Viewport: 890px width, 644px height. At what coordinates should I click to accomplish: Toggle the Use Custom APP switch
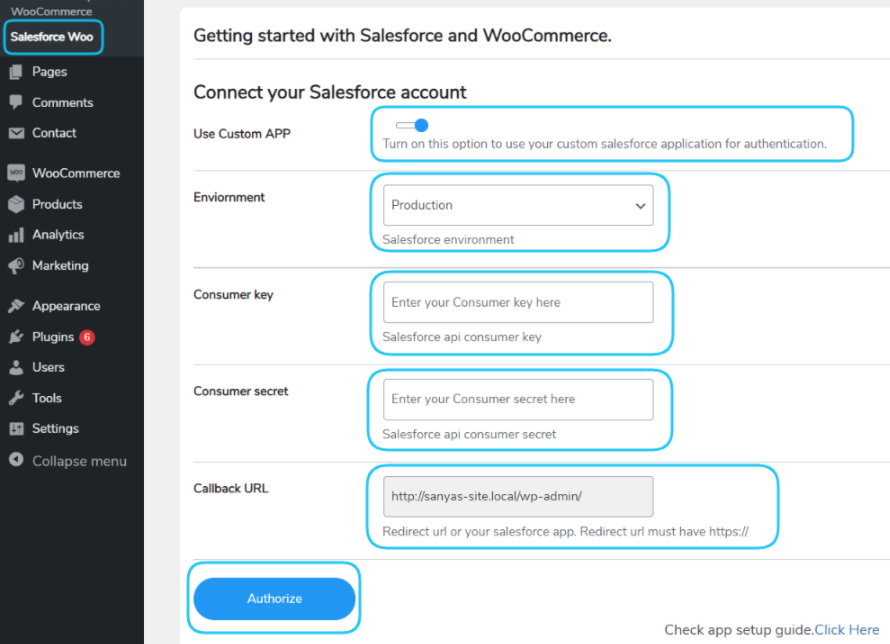coord(412,125)
